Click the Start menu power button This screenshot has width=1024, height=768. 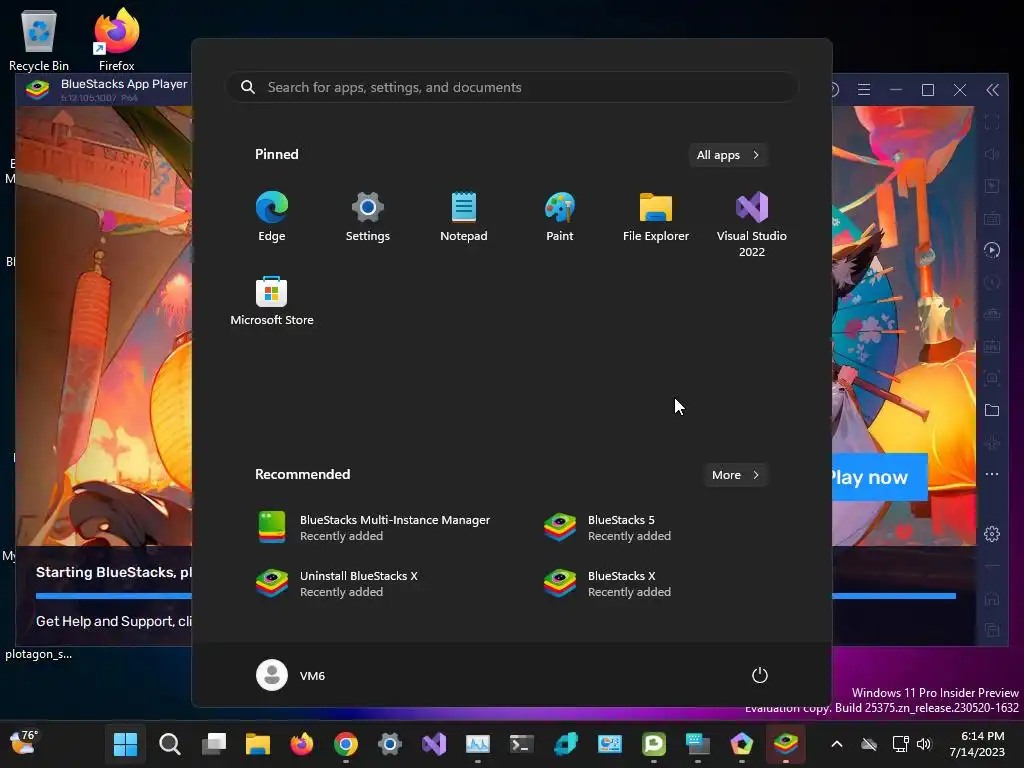coord(760,675)
